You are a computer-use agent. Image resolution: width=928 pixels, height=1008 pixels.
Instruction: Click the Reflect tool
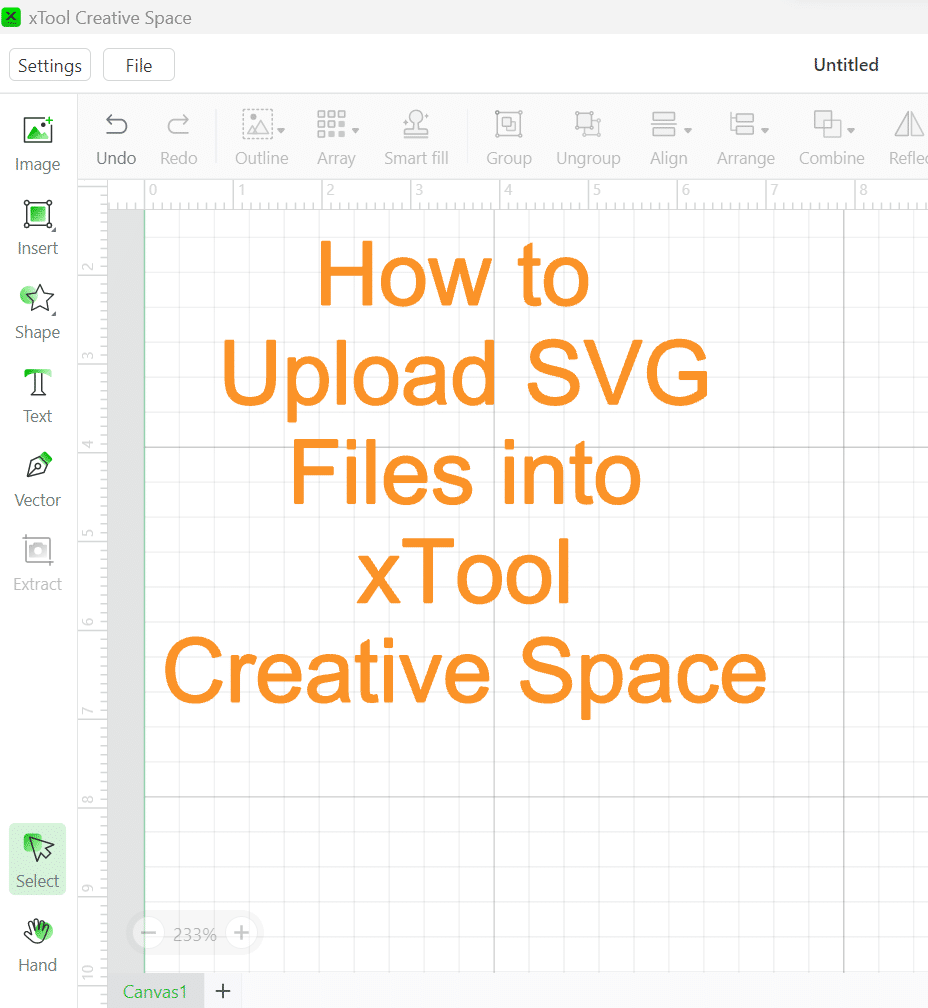(909, 140)
